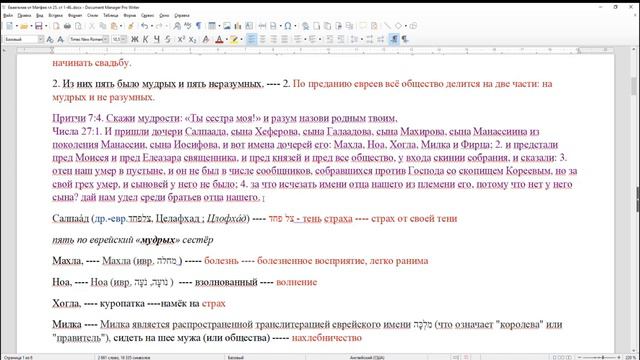Viewport: 640px width, 360px height.
Task: Open Find and Replace
Action: [x=177, y=26]
